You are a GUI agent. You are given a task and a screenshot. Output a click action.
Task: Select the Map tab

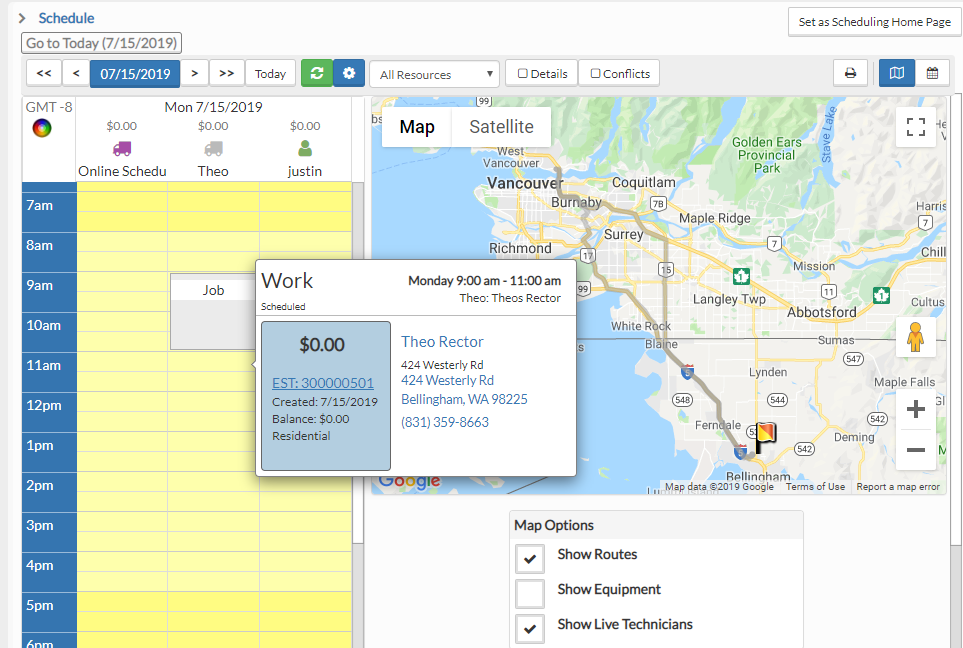coord(416,127)
